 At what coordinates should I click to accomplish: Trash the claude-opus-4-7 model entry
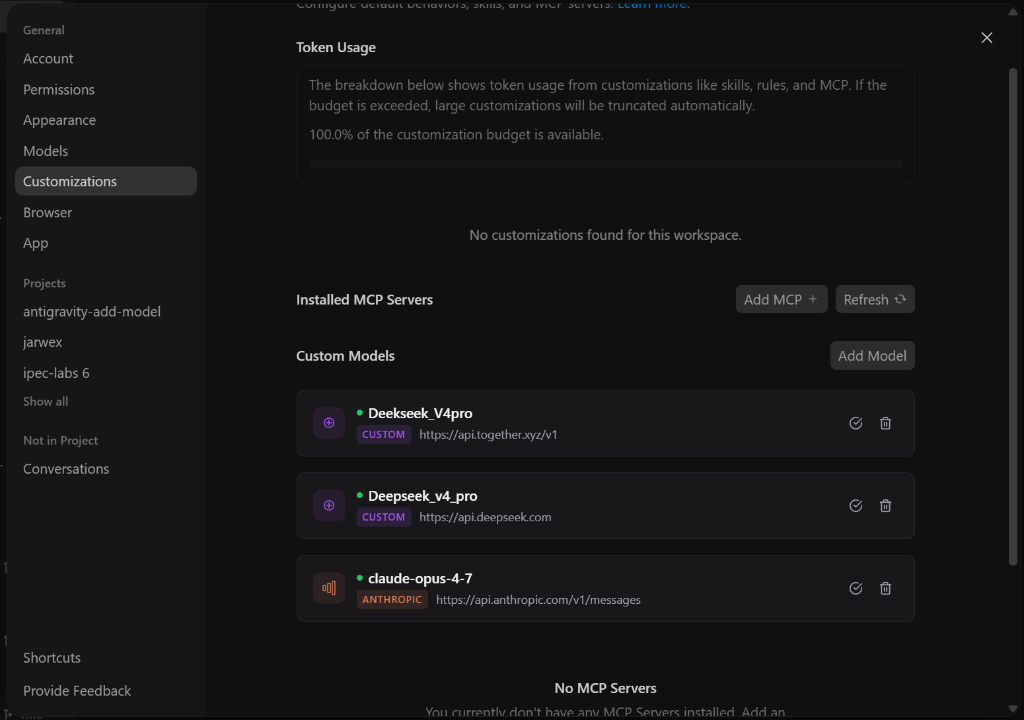tap(886, 589)
